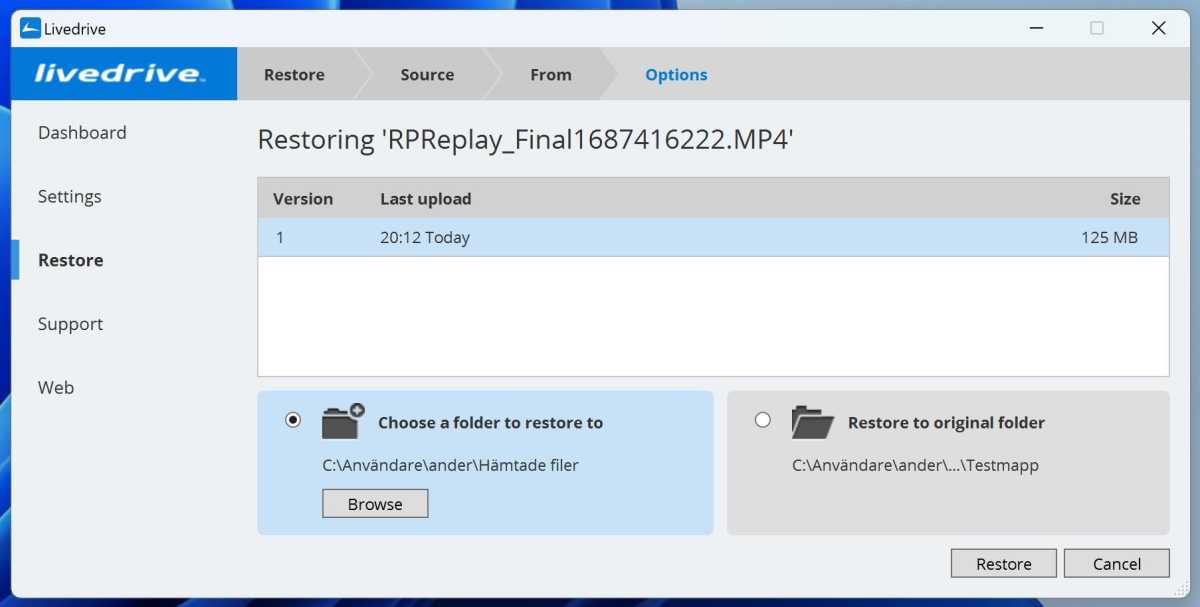This screenshot has width=1200, height=607.
Task: Go to the Settings section
Action: (x=69, y=196)
